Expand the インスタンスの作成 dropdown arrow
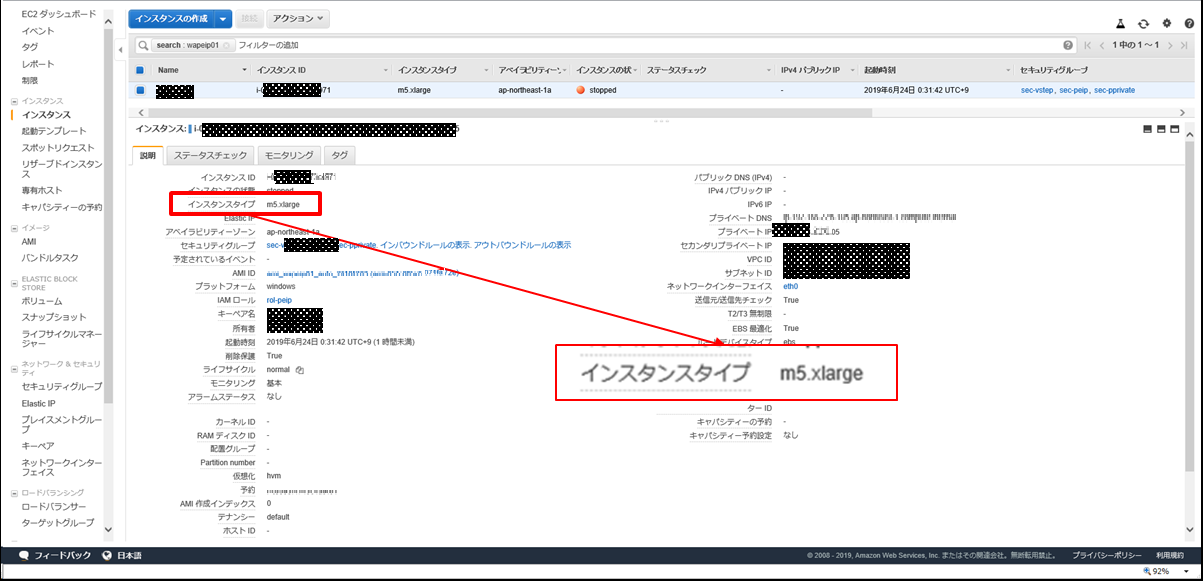Image resolution: width=1203 pixels, height=581 pixels. coord(223,19)
